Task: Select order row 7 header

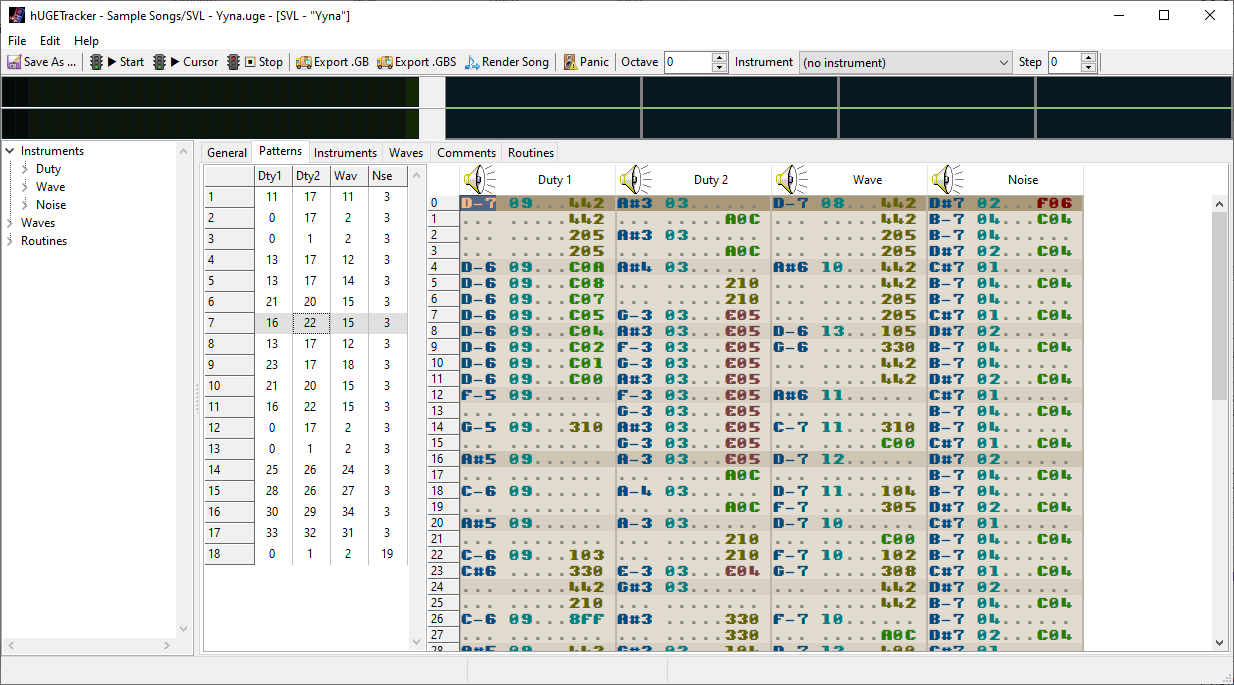Action: click(229, 323)
